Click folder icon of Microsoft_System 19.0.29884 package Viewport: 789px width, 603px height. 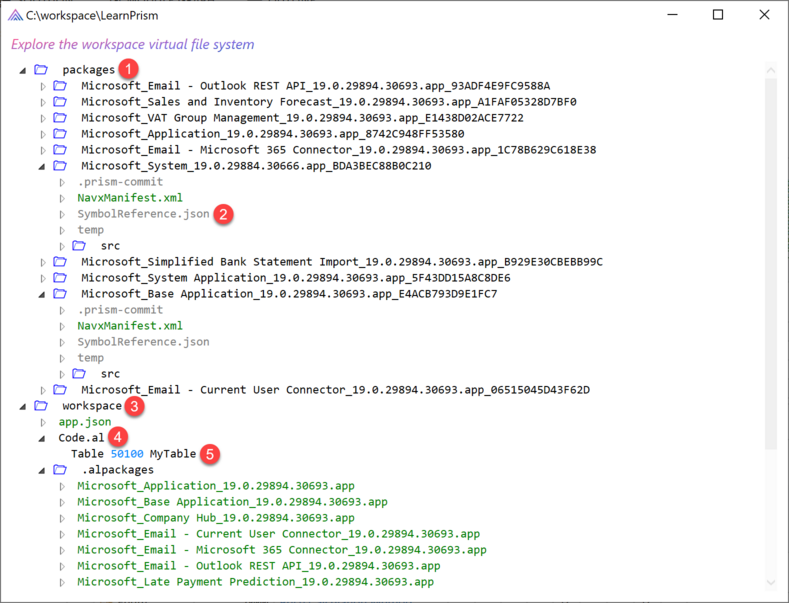(60, 166)
